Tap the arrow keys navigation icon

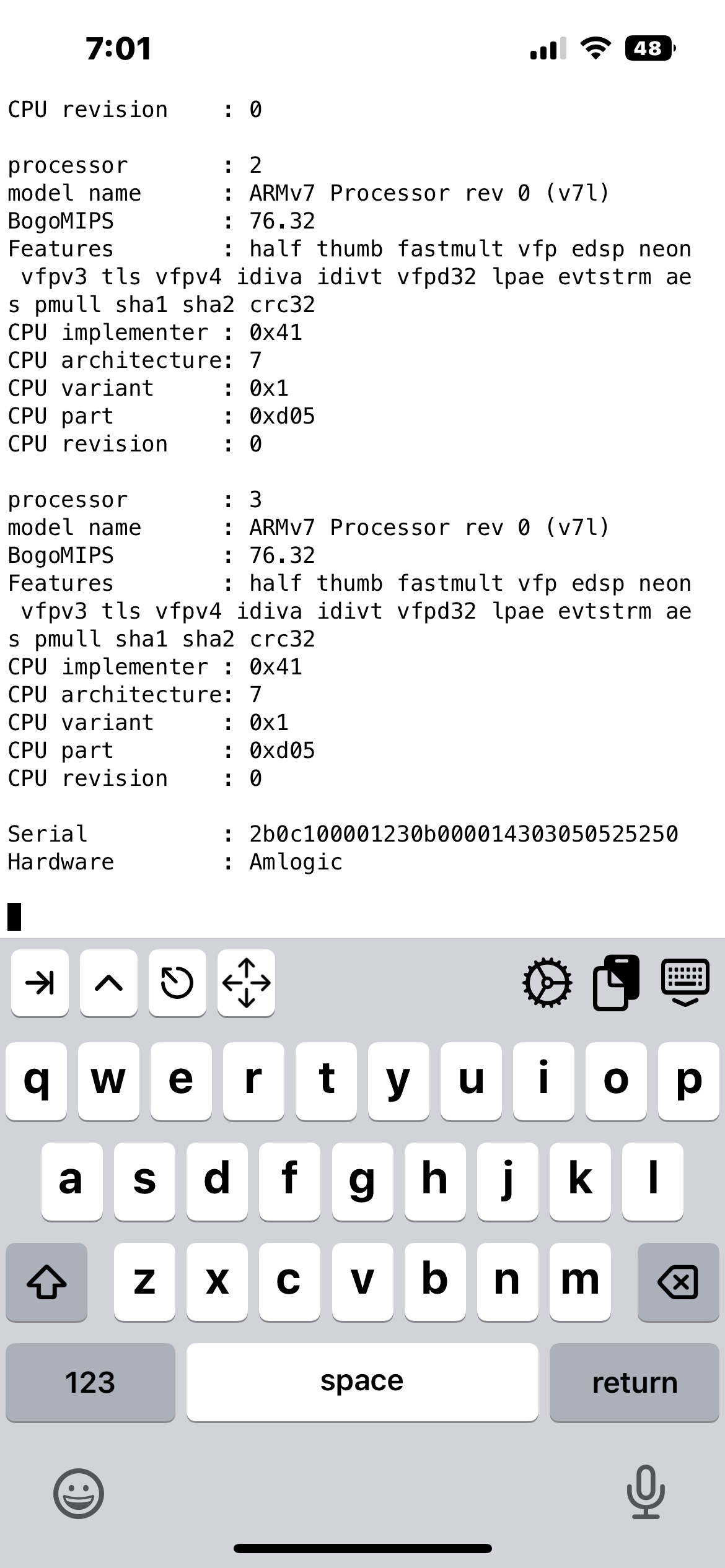click(246, 983)
